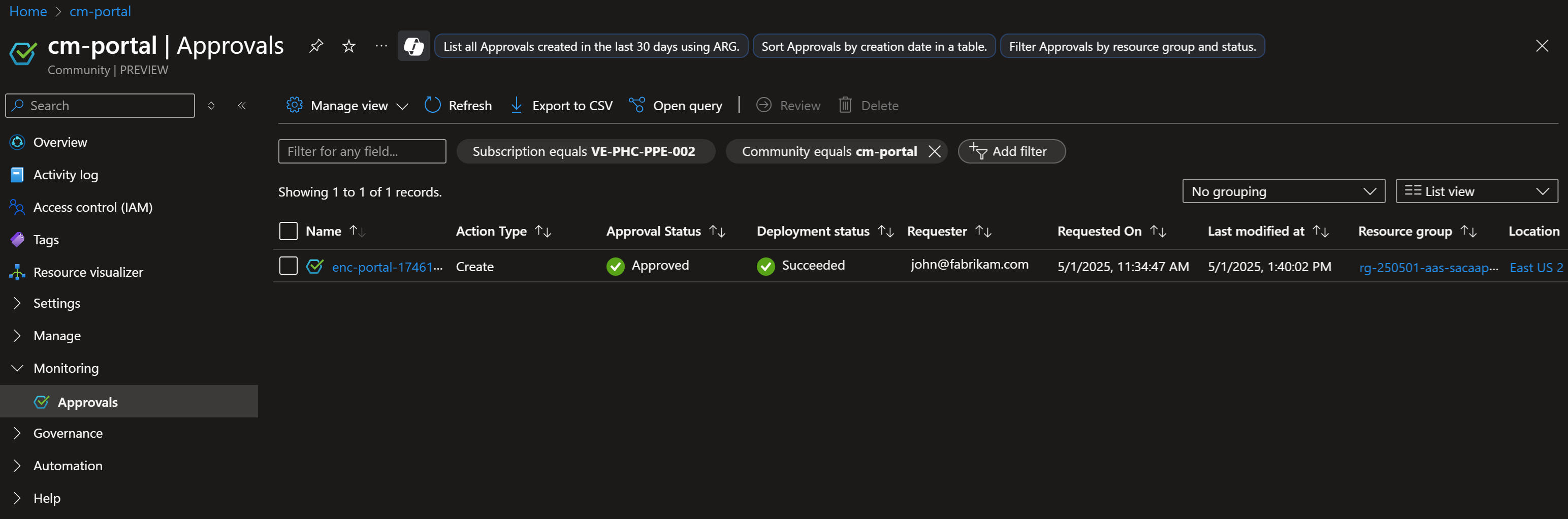The height and width of the screenshot is (519, 1568).
Task: Expand the Governance section
Action: point(17,433)
